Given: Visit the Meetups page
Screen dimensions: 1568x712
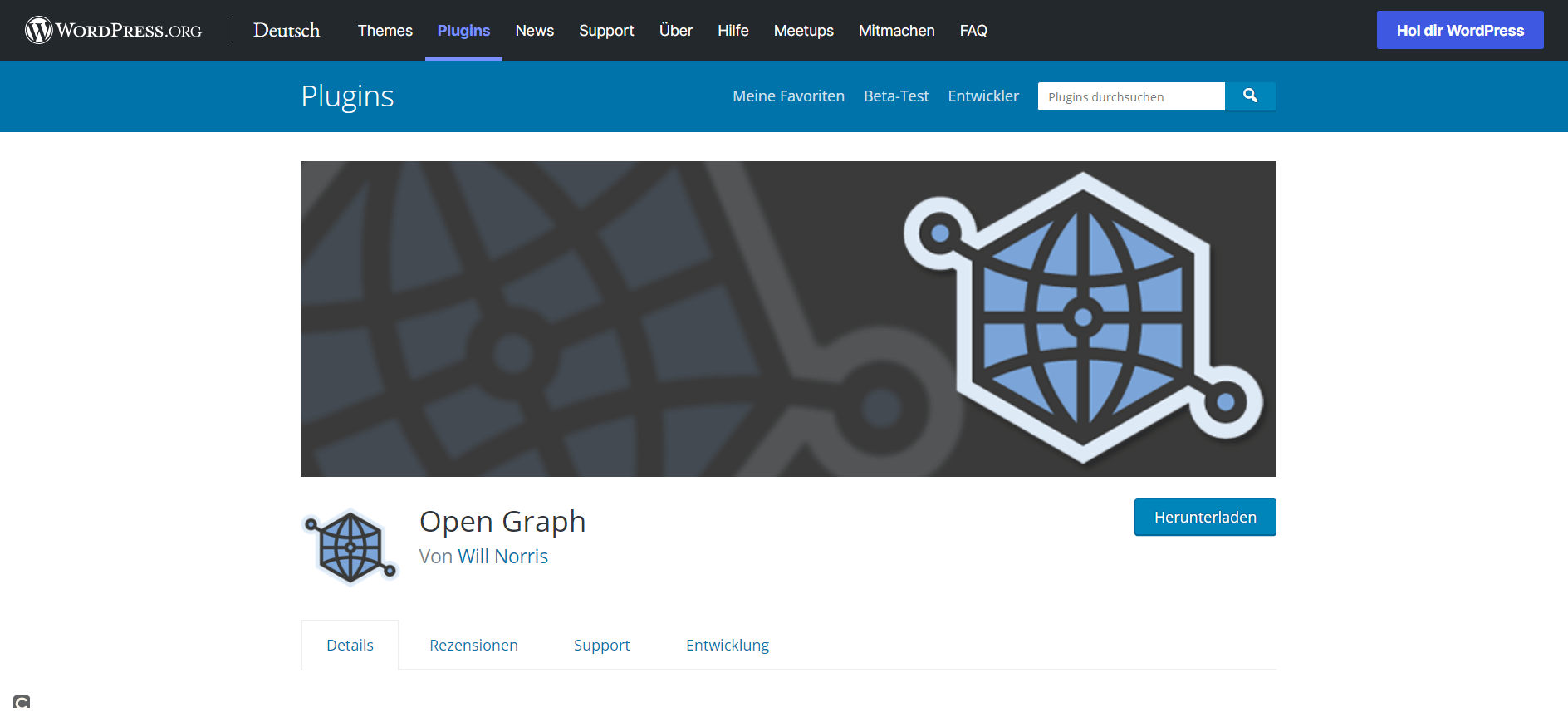Looking at the screenshot, I should pos(803,31).
